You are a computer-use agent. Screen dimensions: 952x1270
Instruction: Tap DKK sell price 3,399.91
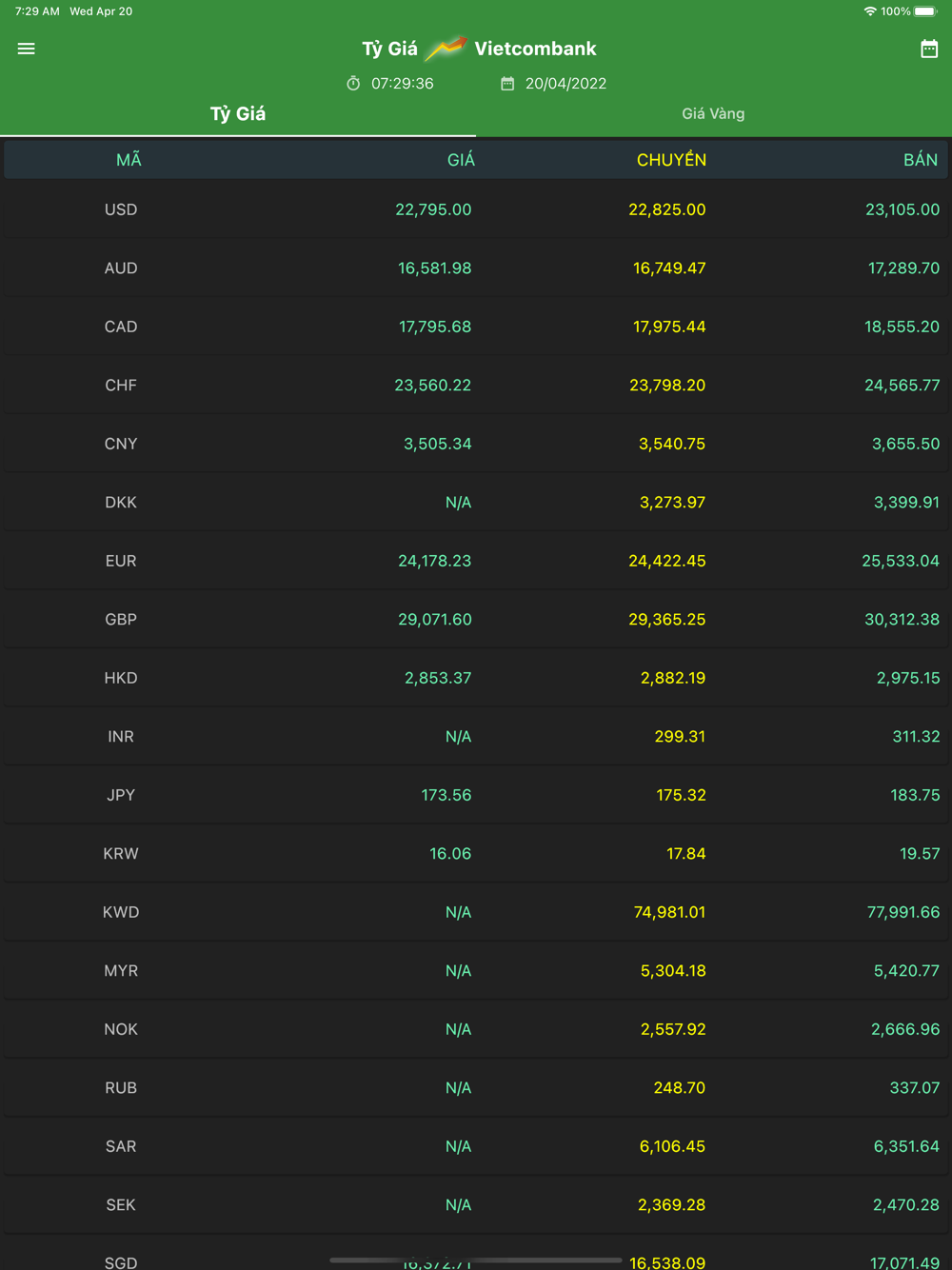[906, 503]
